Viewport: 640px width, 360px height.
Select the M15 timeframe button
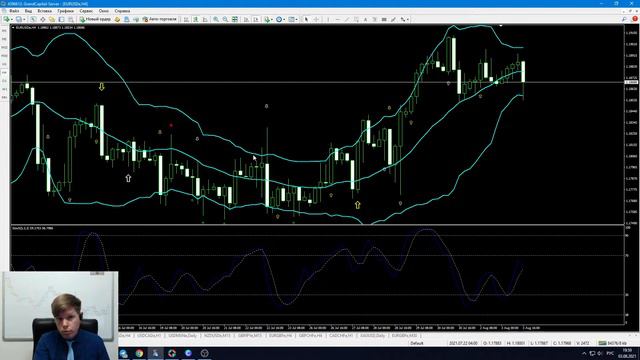(4, 47)
